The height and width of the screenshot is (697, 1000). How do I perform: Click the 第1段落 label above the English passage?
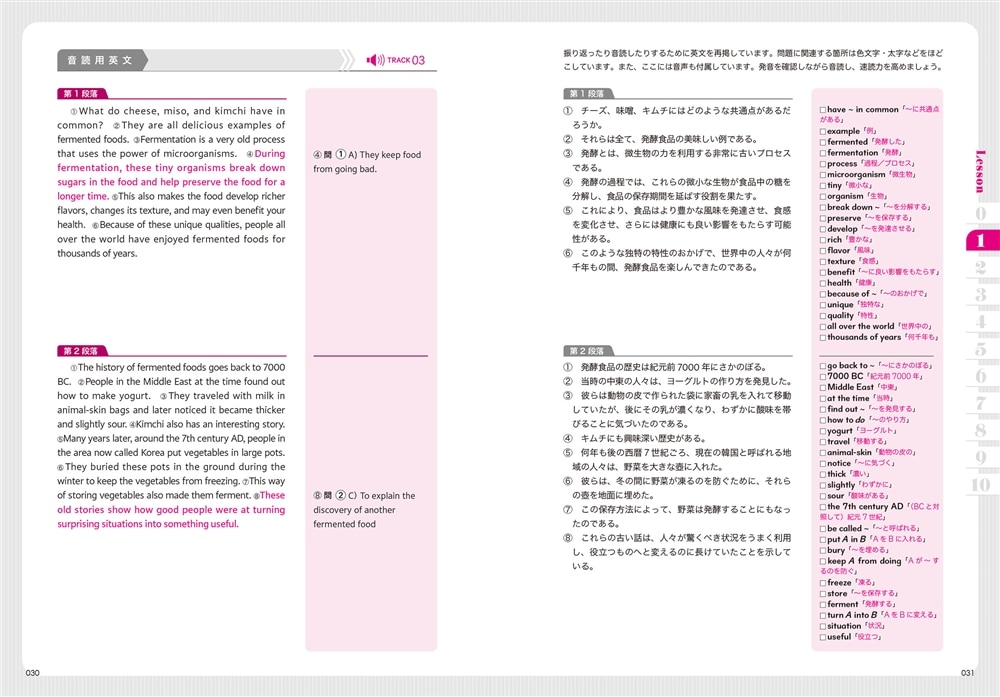pyautogui.click(x=78, y=94)
